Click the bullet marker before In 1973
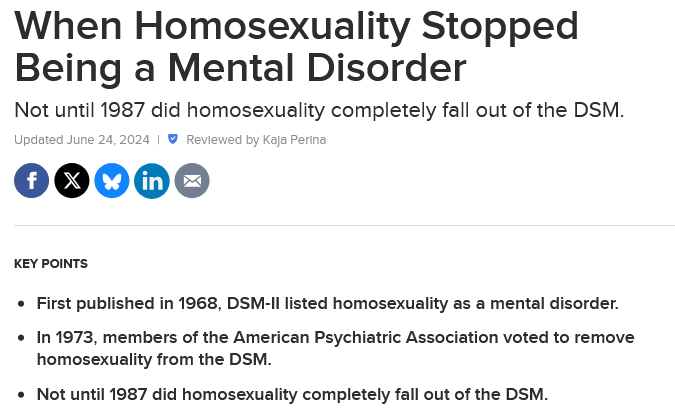675x420 pixels. [22, 338]
